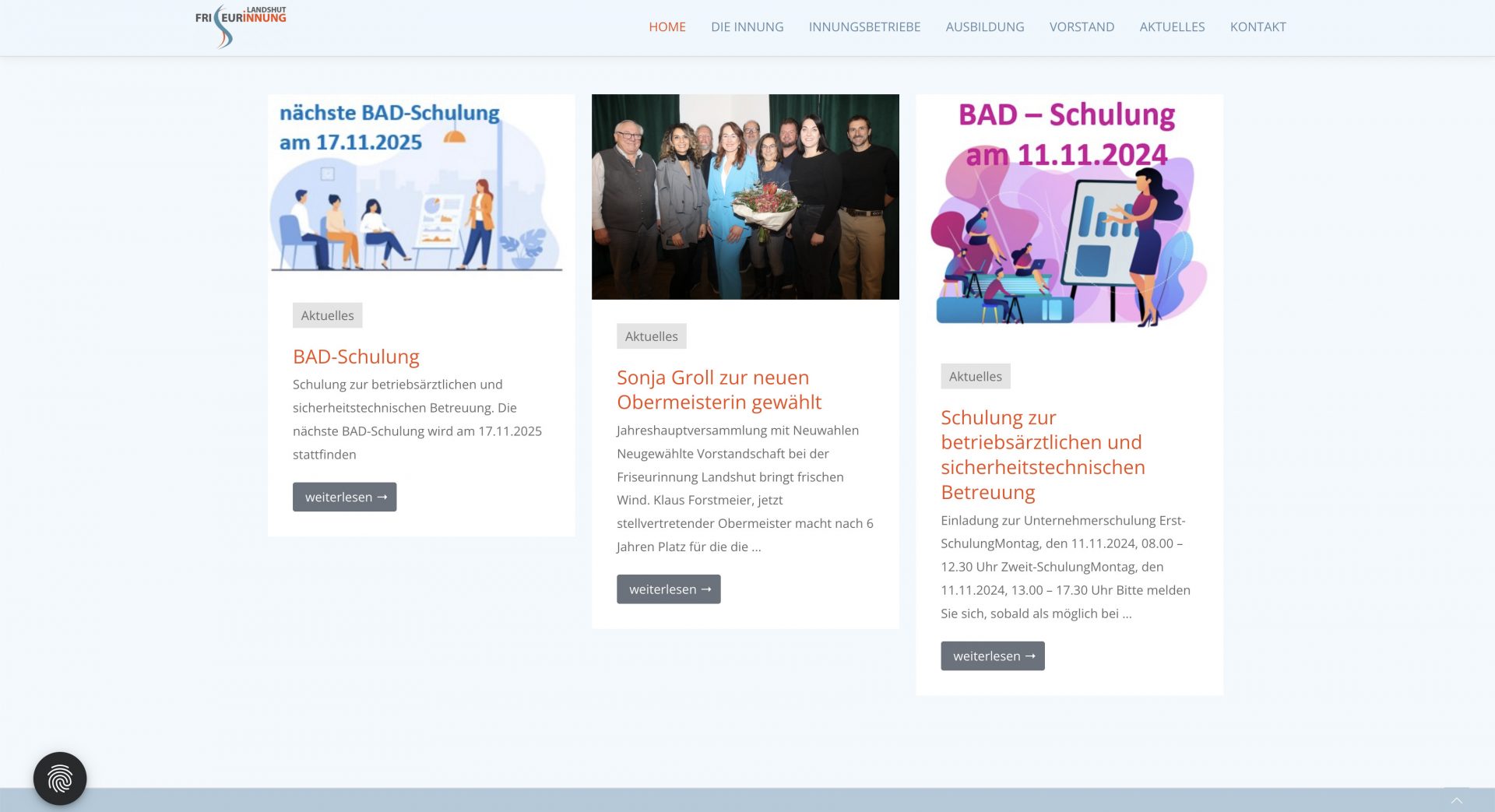Open the Sonja Groll Obermeisterin headline

[x=719, y=389]
